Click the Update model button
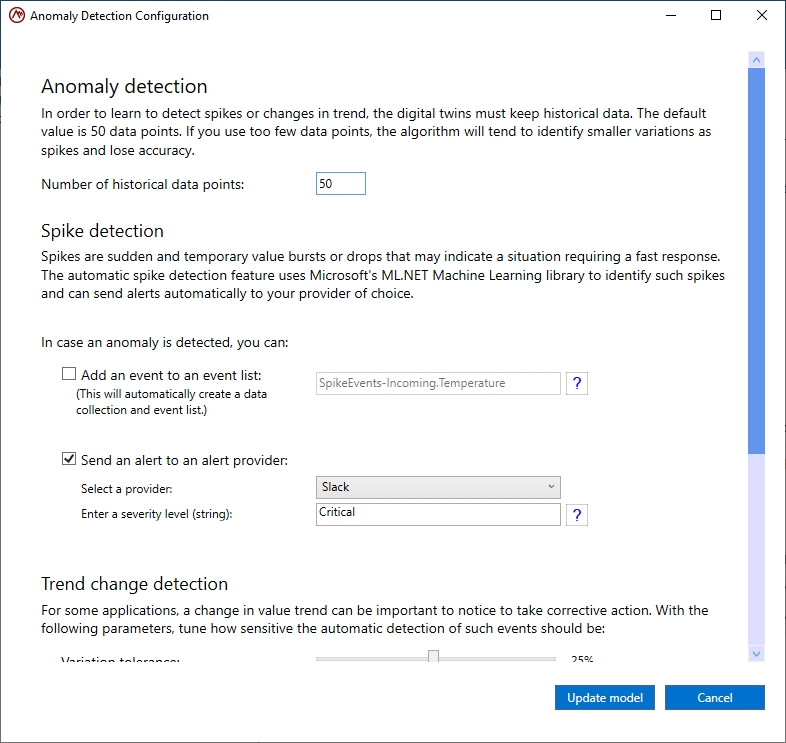The width and height of the screenshot is (786, 743). tap(605, 697)
